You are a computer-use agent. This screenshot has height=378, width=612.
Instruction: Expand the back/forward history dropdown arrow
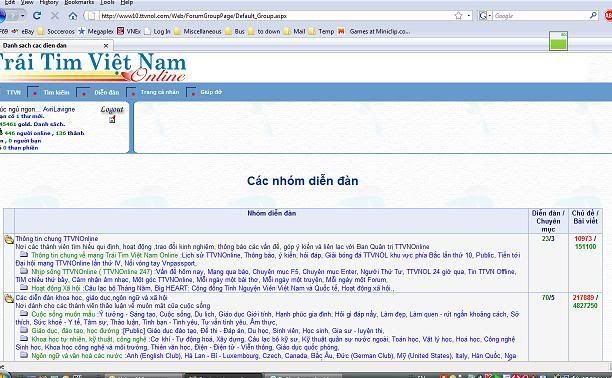pos(23,16)
